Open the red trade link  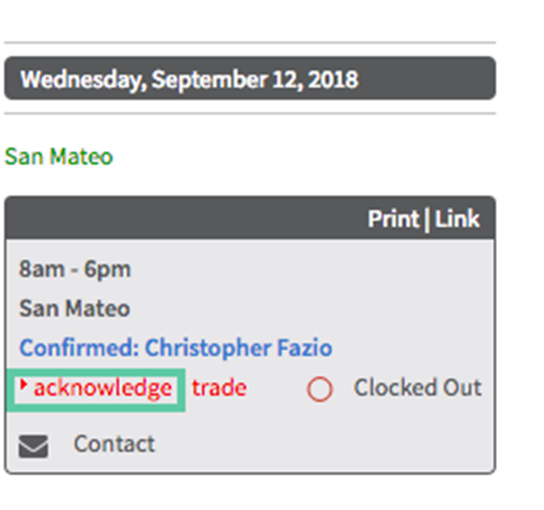pyautogui.click(x=219, y=388)
